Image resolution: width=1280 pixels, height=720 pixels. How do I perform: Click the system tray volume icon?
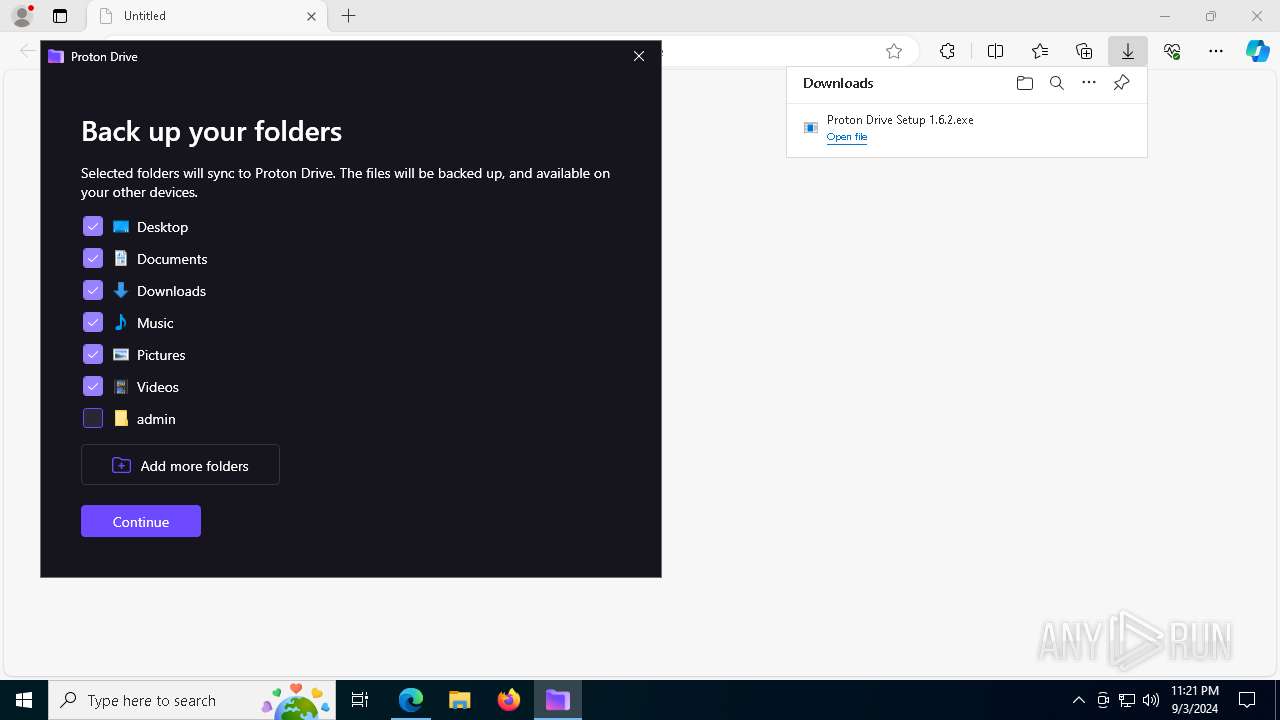(x=1150, y=700)
